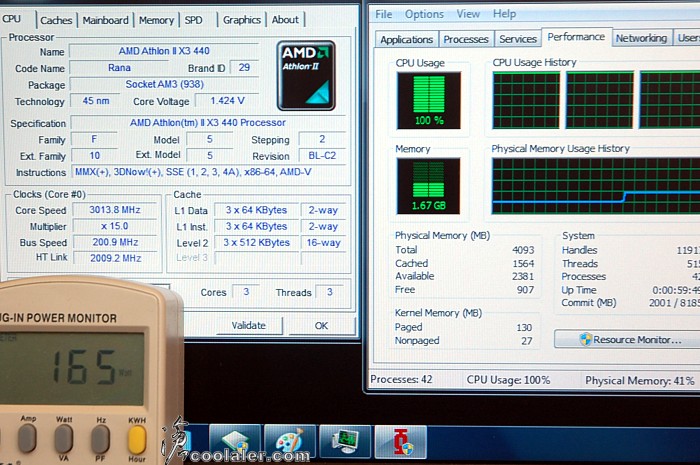Select the Family value 'F'
700x465 pixels.
click(x=94, y=139)
